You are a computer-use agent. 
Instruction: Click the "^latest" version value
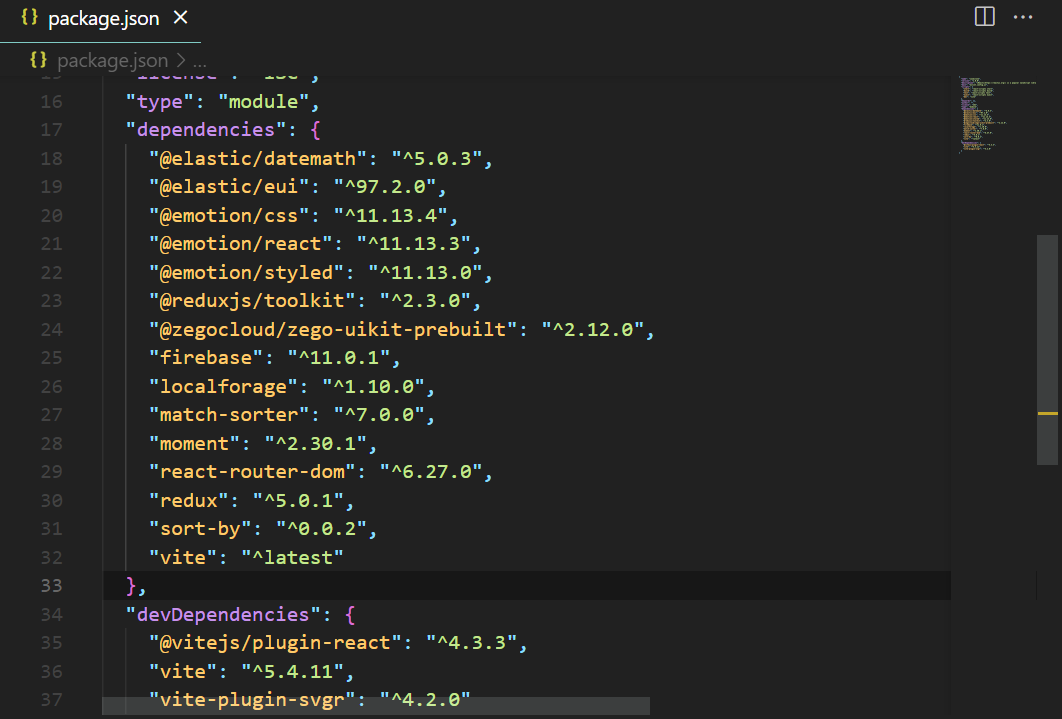coord(292,557)
